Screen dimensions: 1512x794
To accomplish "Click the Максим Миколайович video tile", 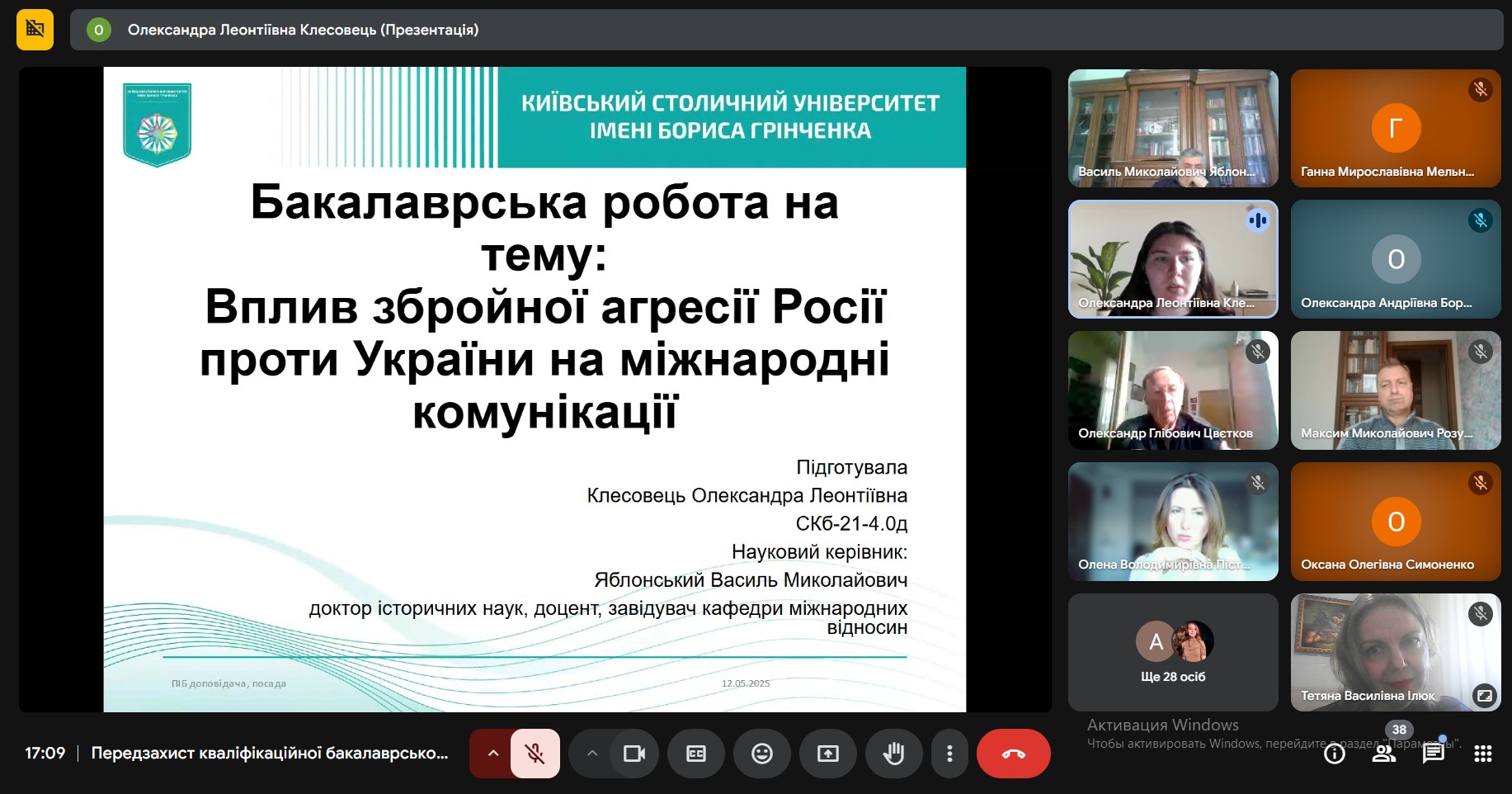I will (x=1395, y=390).
